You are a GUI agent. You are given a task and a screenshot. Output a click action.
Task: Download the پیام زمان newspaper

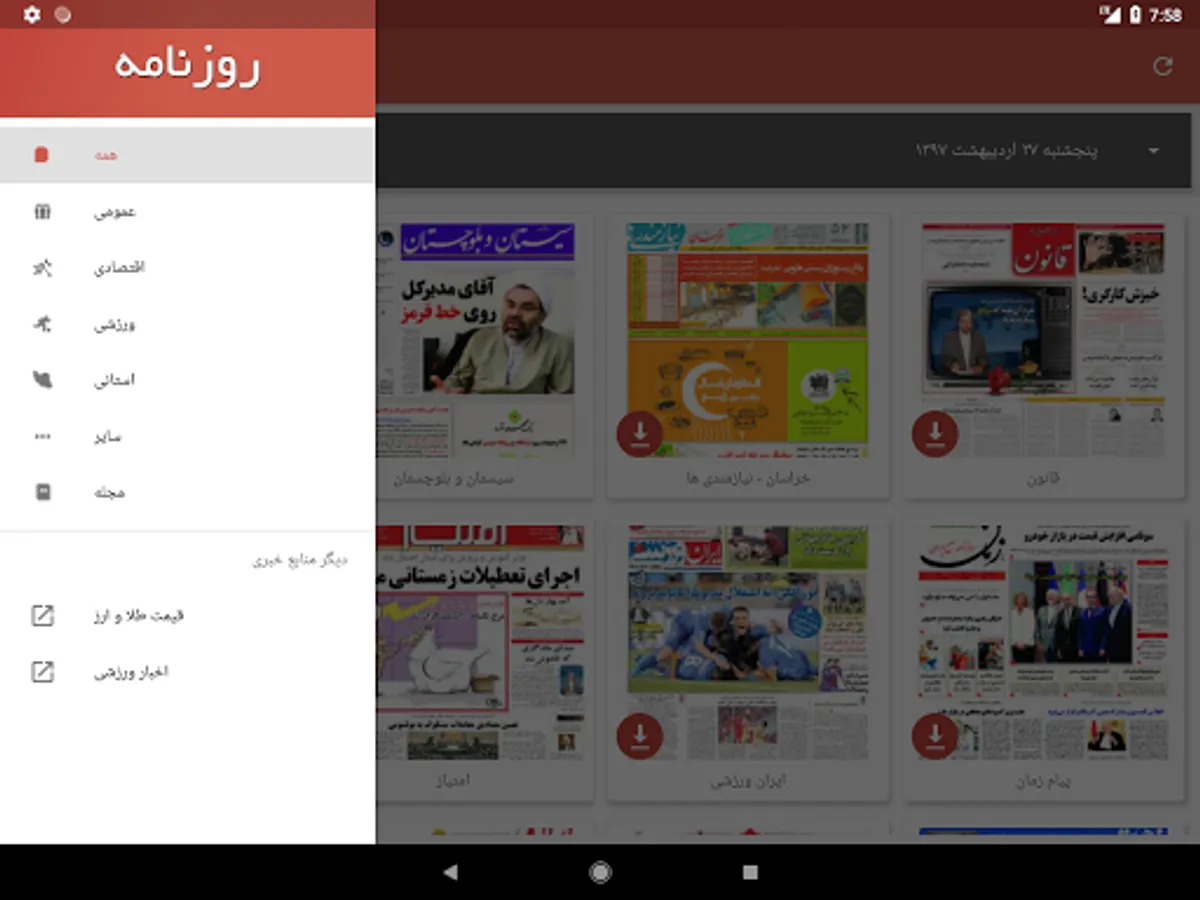pyautogui.click(x=935, y=736)
